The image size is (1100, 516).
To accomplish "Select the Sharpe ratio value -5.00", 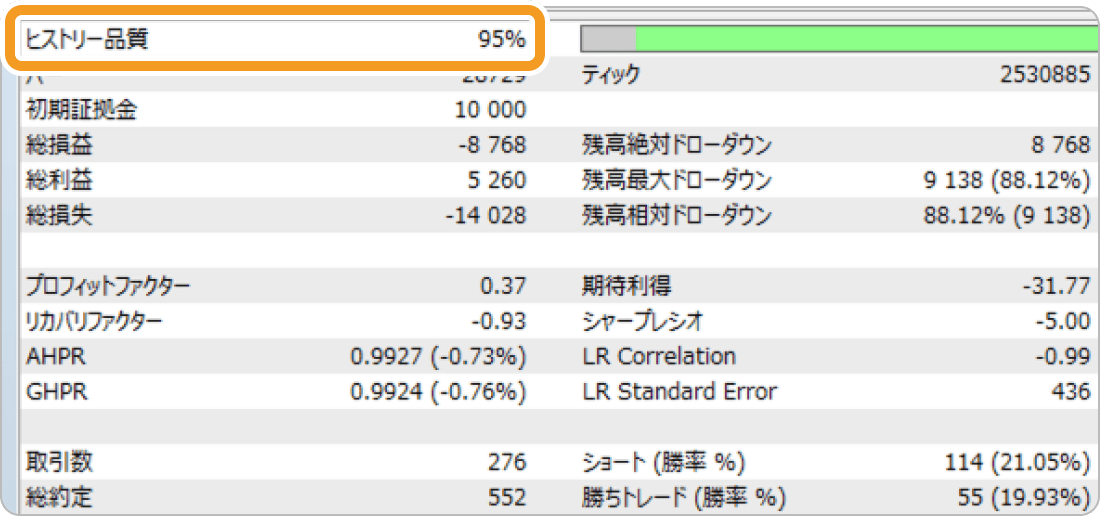I will coord(1063,321).
